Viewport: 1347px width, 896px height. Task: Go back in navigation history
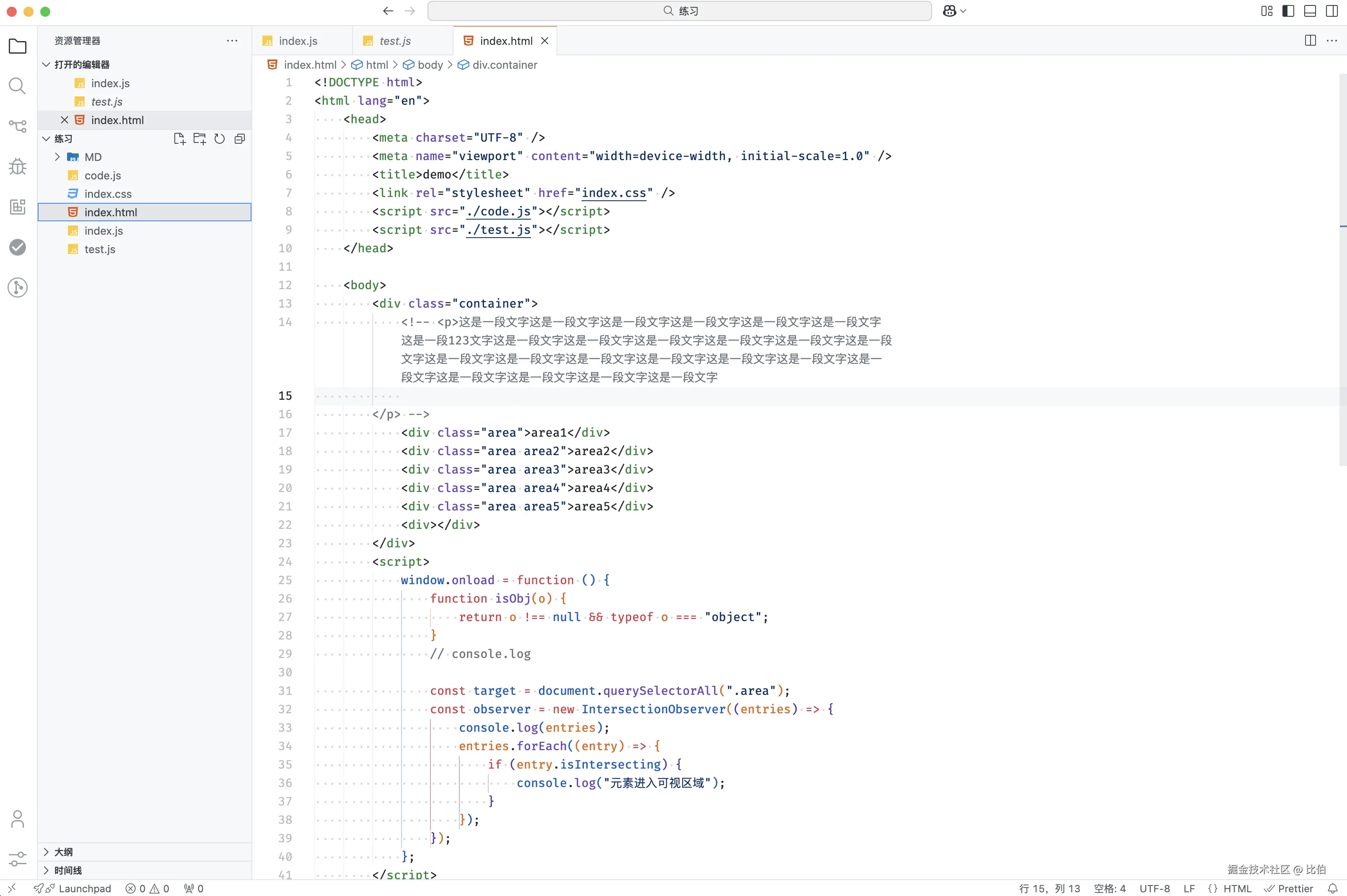(x=388, y=11)
